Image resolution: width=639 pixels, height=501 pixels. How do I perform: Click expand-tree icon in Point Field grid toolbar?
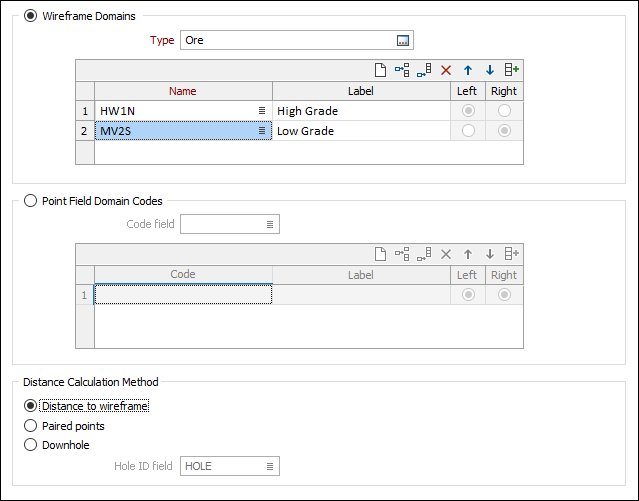coord(402,254)
